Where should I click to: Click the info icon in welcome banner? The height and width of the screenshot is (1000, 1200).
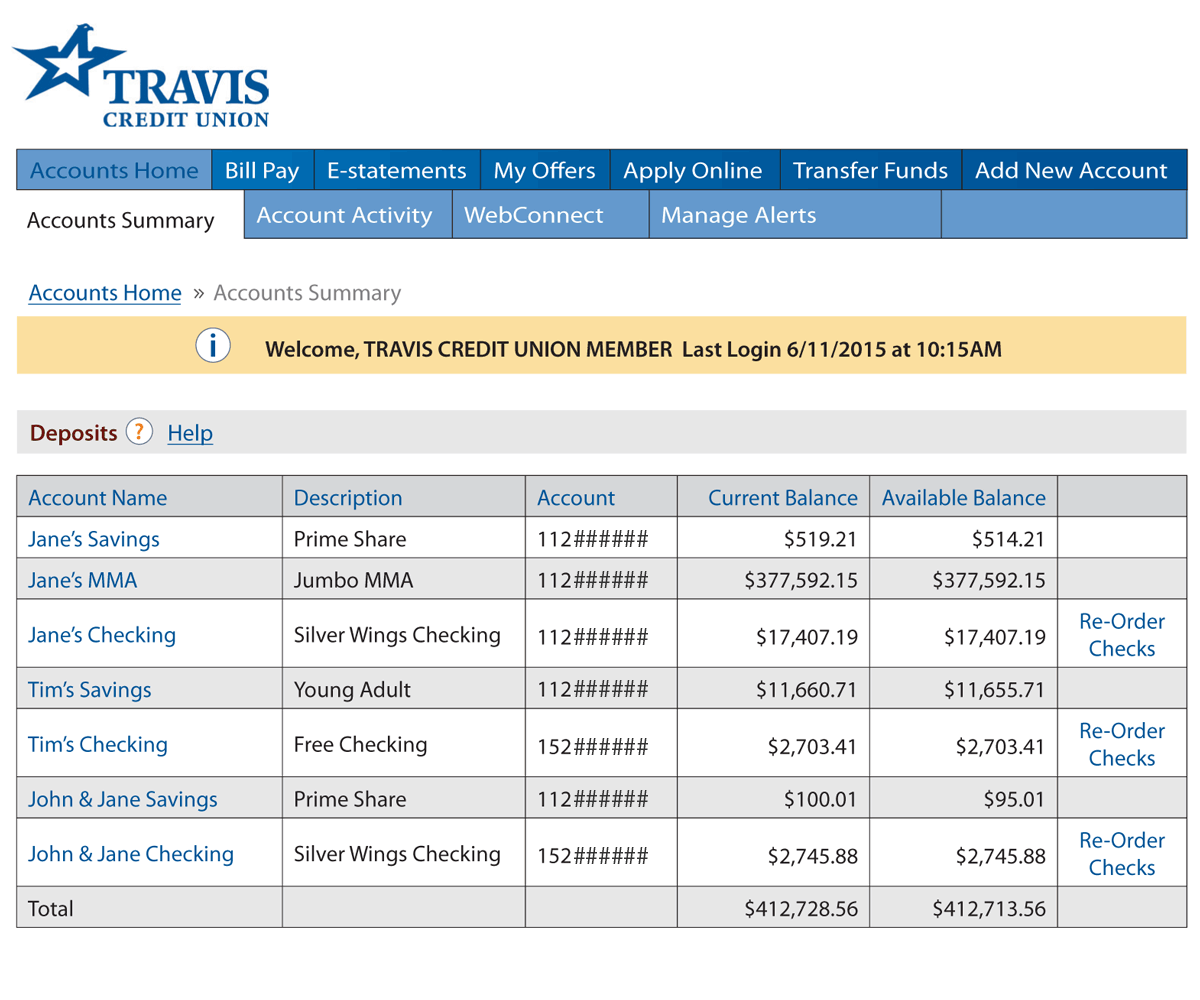tap(212, 346)
